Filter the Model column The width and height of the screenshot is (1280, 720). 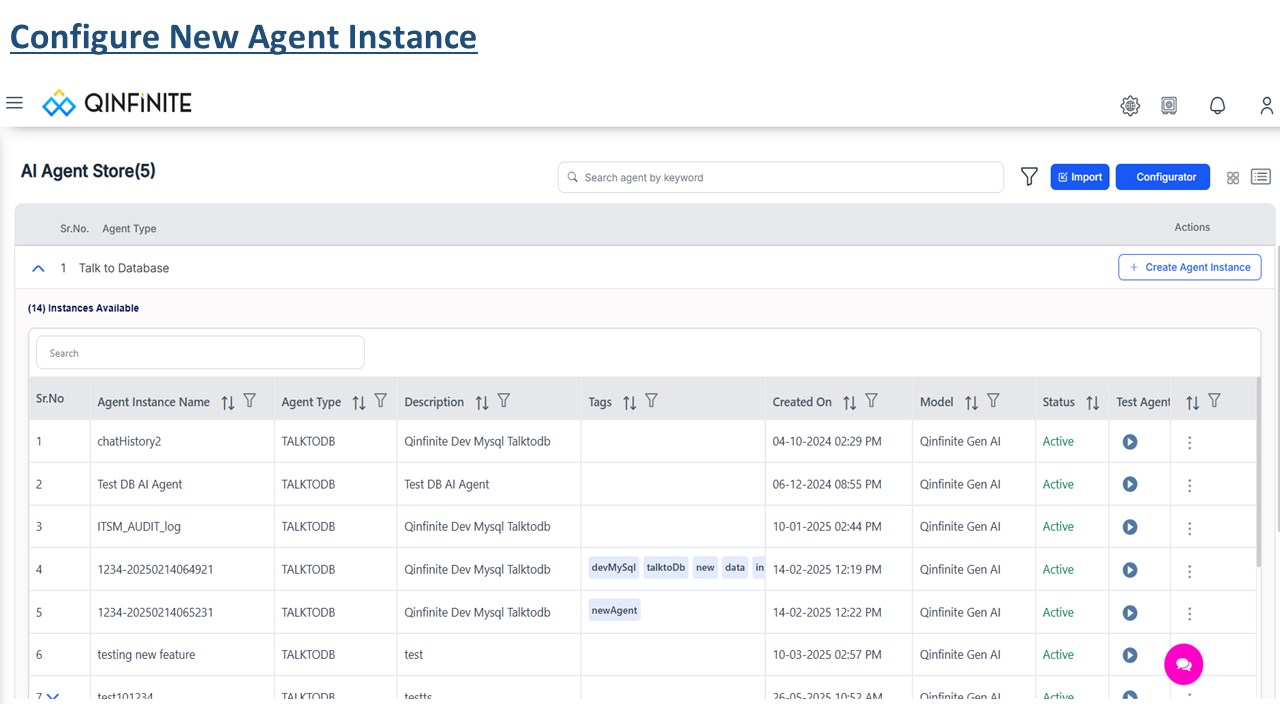point(993,401)
